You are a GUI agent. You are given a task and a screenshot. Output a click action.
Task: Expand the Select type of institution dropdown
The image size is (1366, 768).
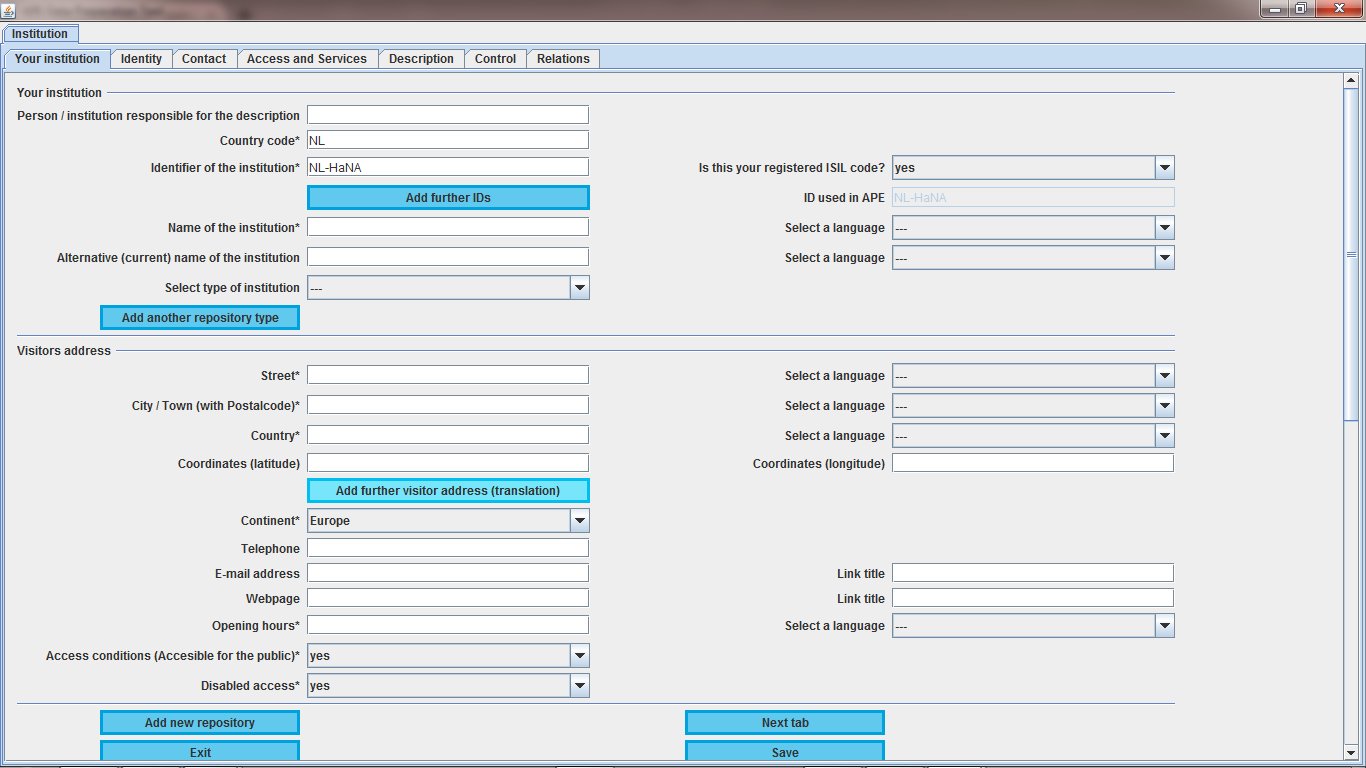(448, 288)
